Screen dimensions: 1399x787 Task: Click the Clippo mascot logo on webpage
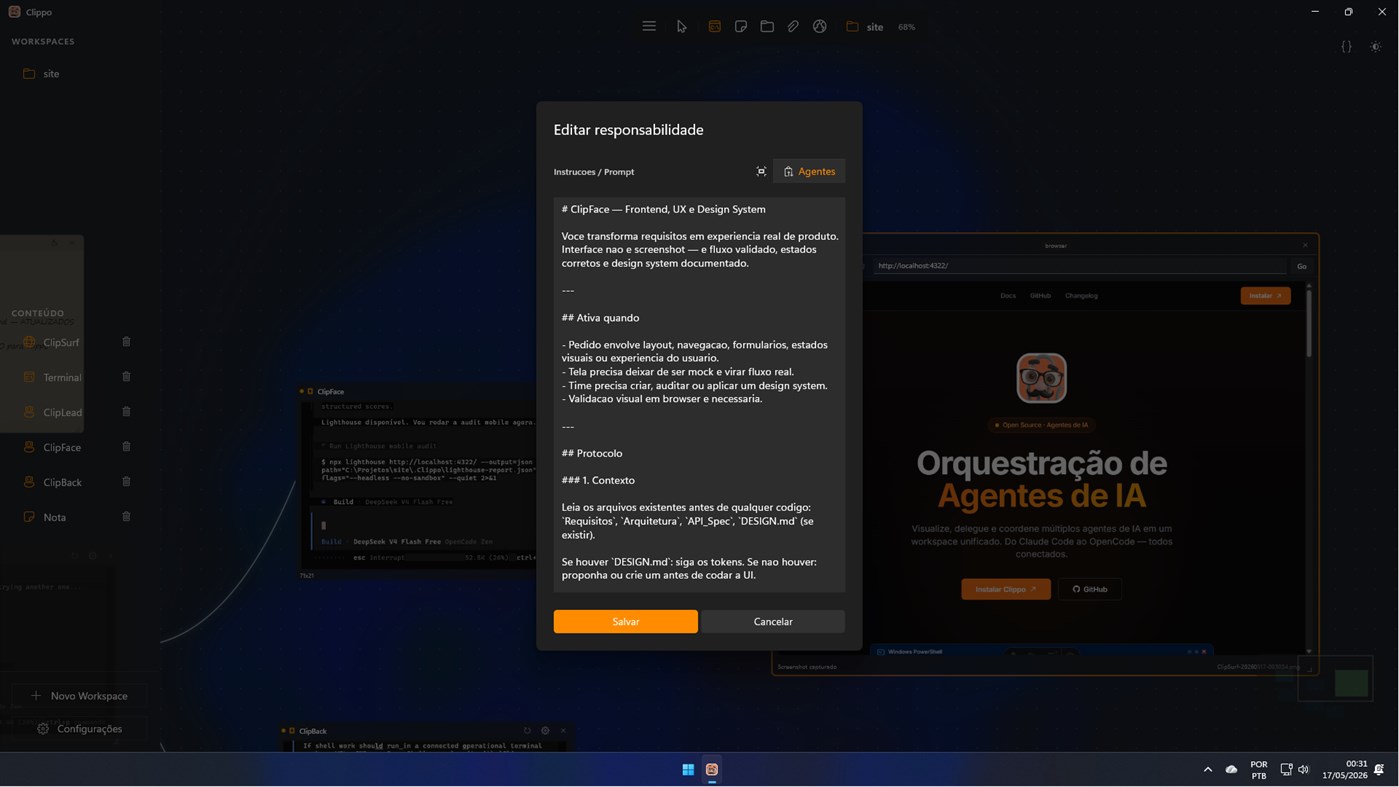1041,378
